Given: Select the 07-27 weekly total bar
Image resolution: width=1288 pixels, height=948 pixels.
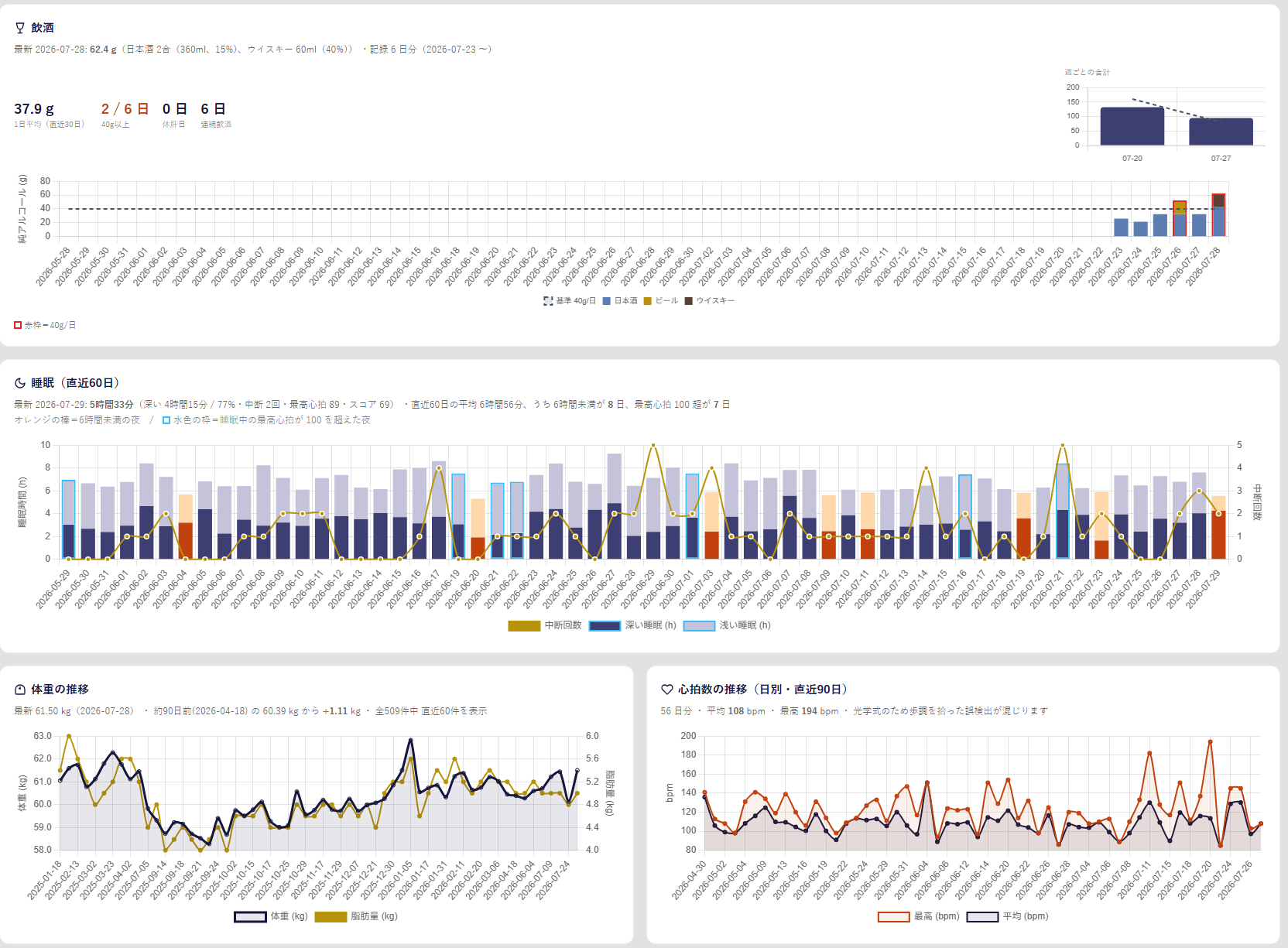Looking at the screenshot, I should [1221, 132].
